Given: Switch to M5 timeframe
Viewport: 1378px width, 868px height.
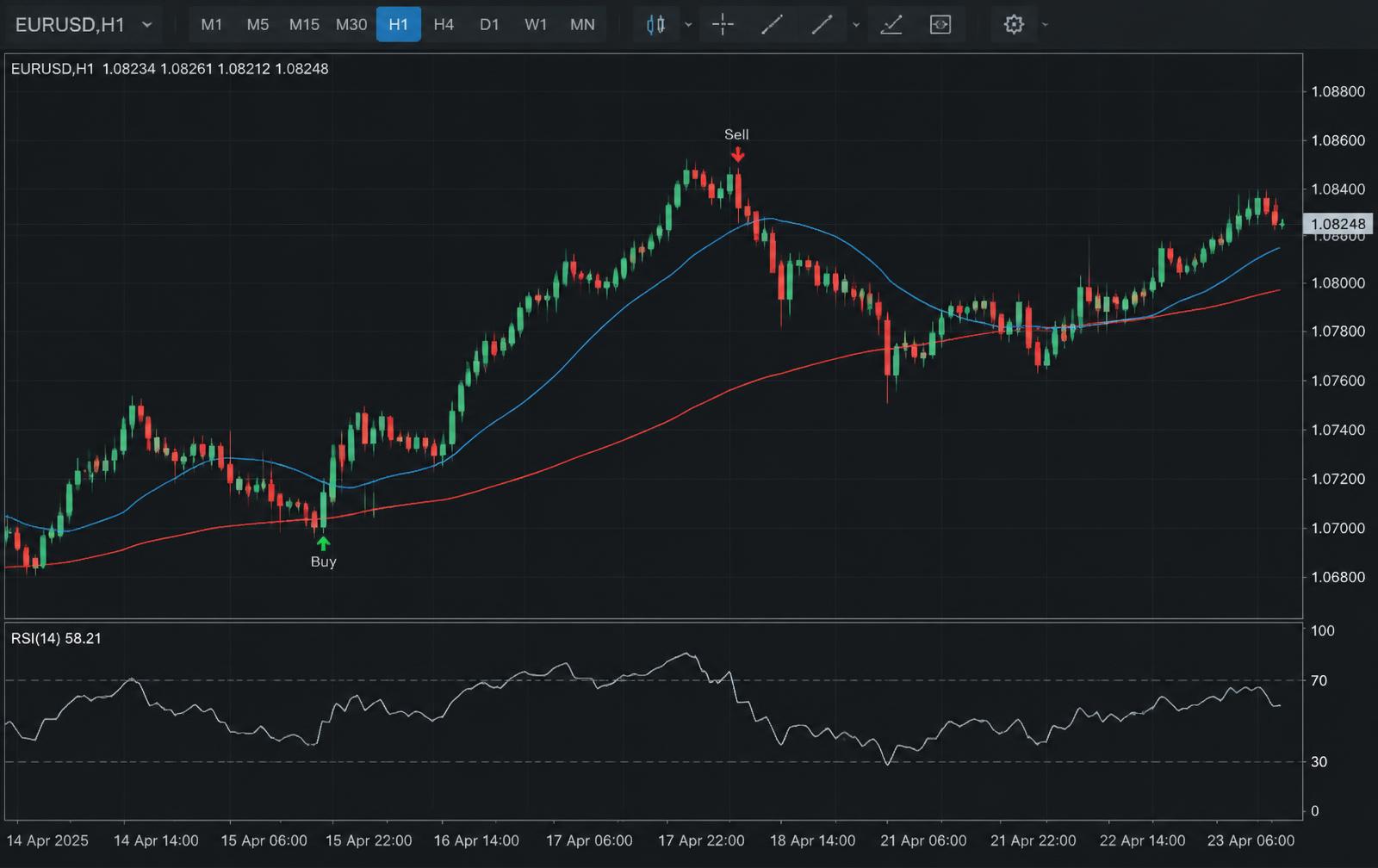Looking at the screenshot, I should [x=258, y=25].
